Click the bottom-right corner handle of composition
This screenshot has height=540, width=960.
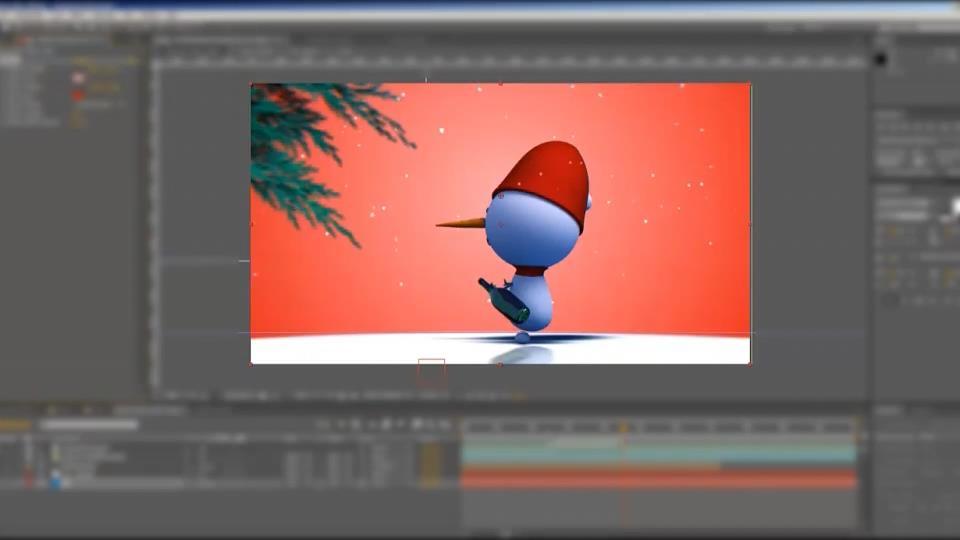[750, 364]
